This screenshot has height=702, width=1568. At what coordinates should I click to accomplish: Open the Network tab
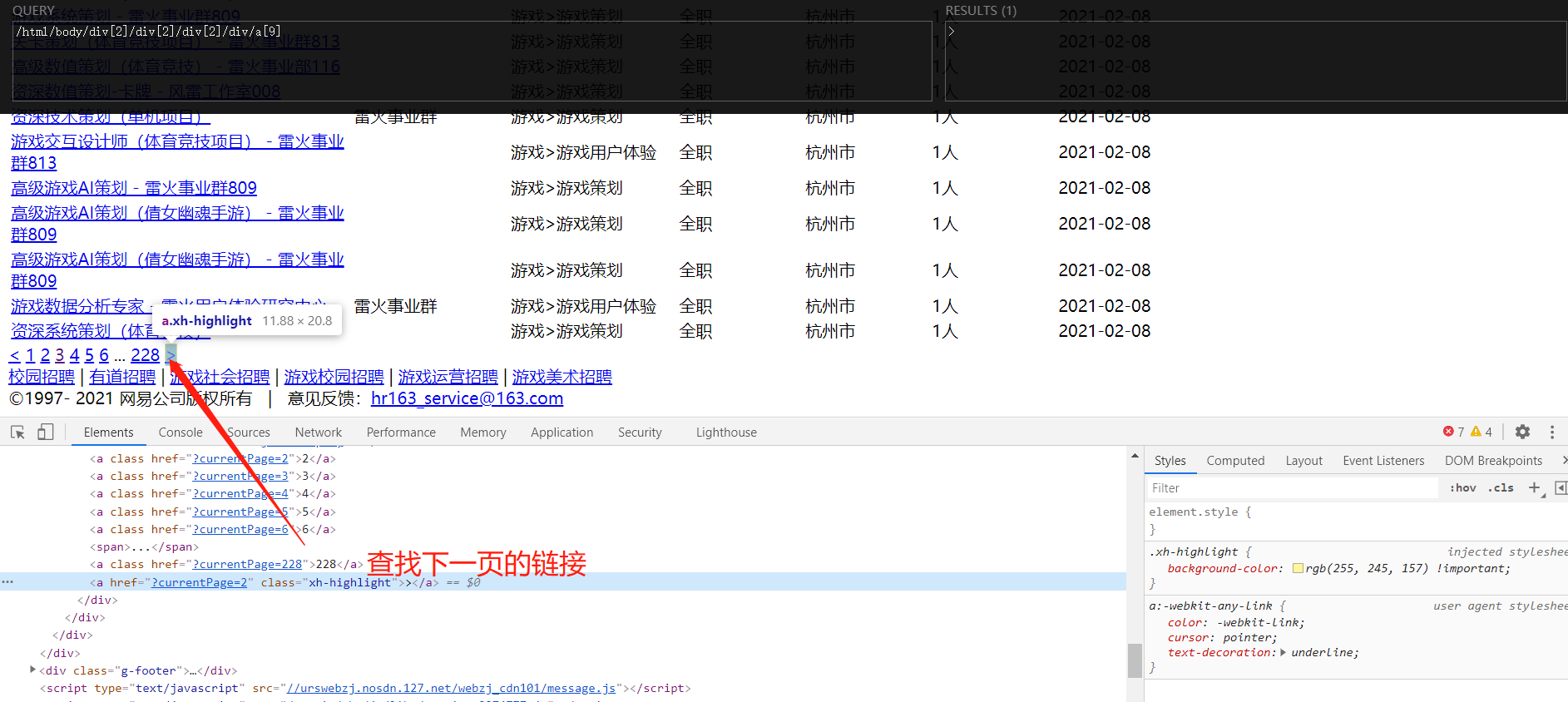[x=319, y=433]
